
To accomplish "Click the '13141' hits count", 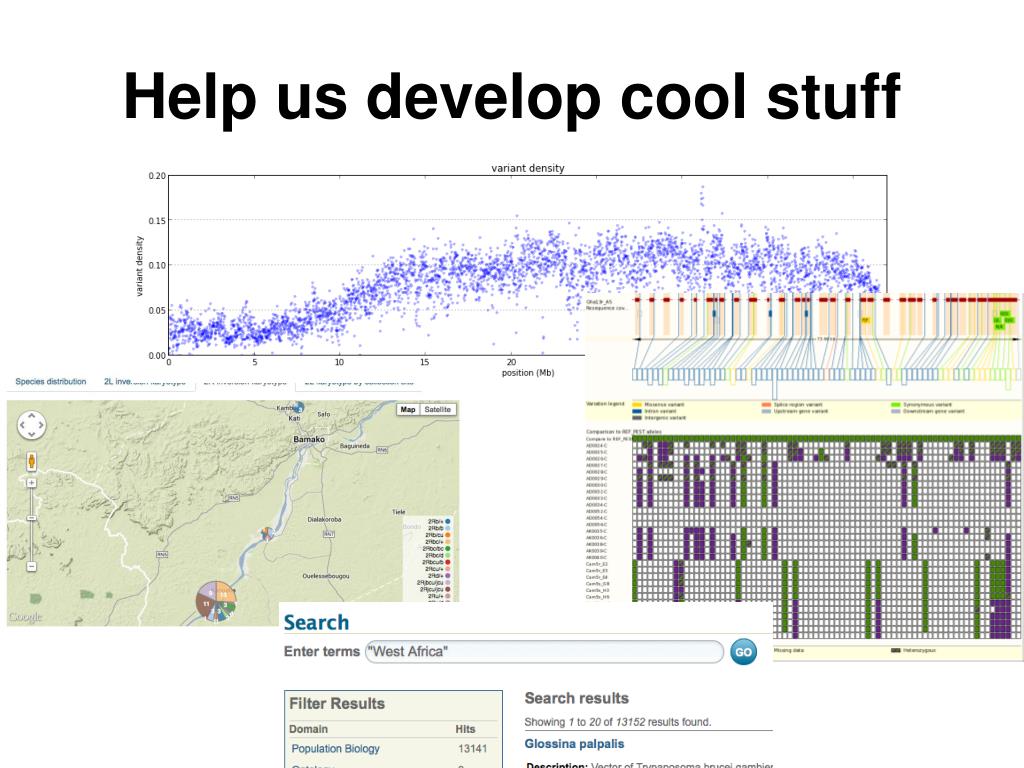I will coord(472,748).
